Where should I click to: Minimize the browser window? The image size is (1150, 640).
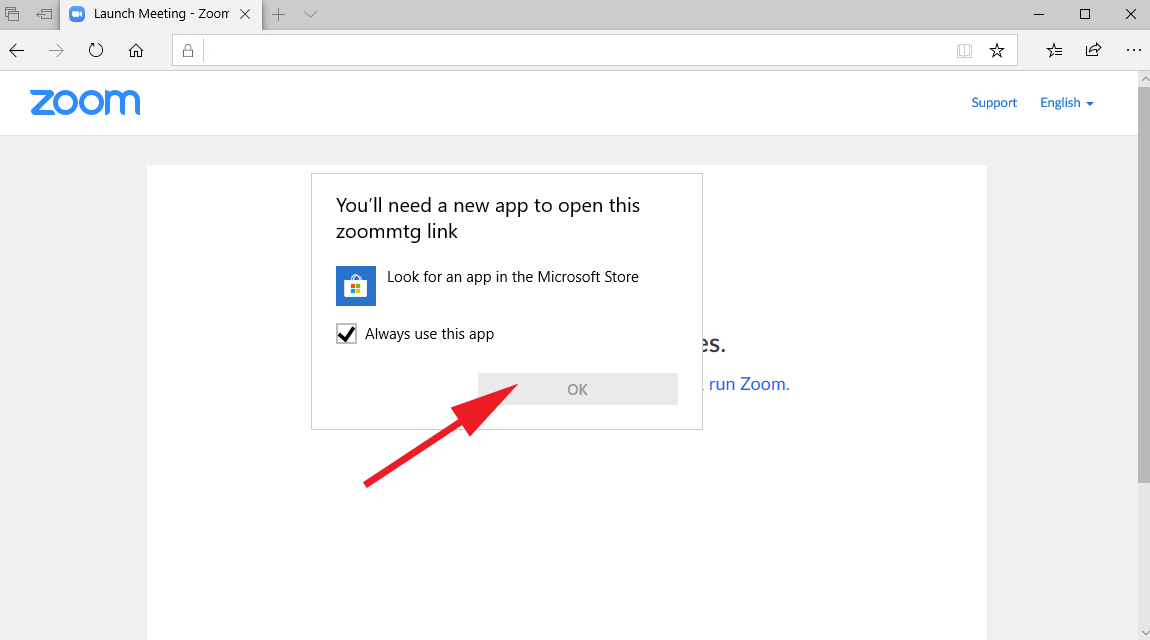click(x=1039, y=14)
